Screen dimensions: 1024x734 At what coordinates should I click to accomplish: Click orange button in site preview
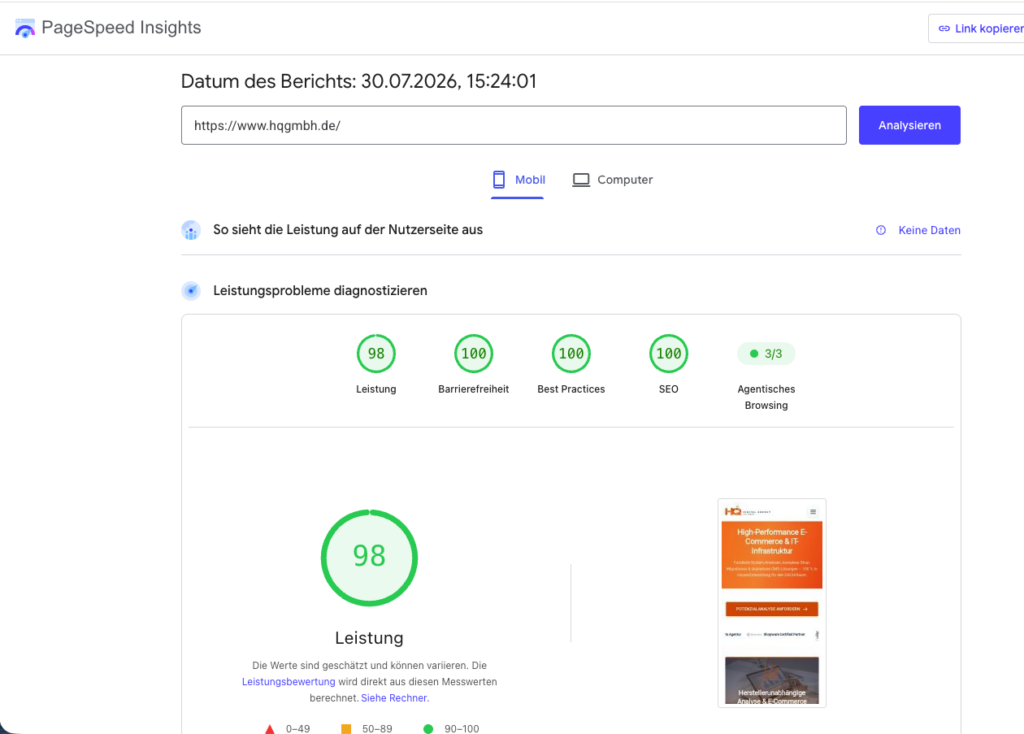pos(772,609)
